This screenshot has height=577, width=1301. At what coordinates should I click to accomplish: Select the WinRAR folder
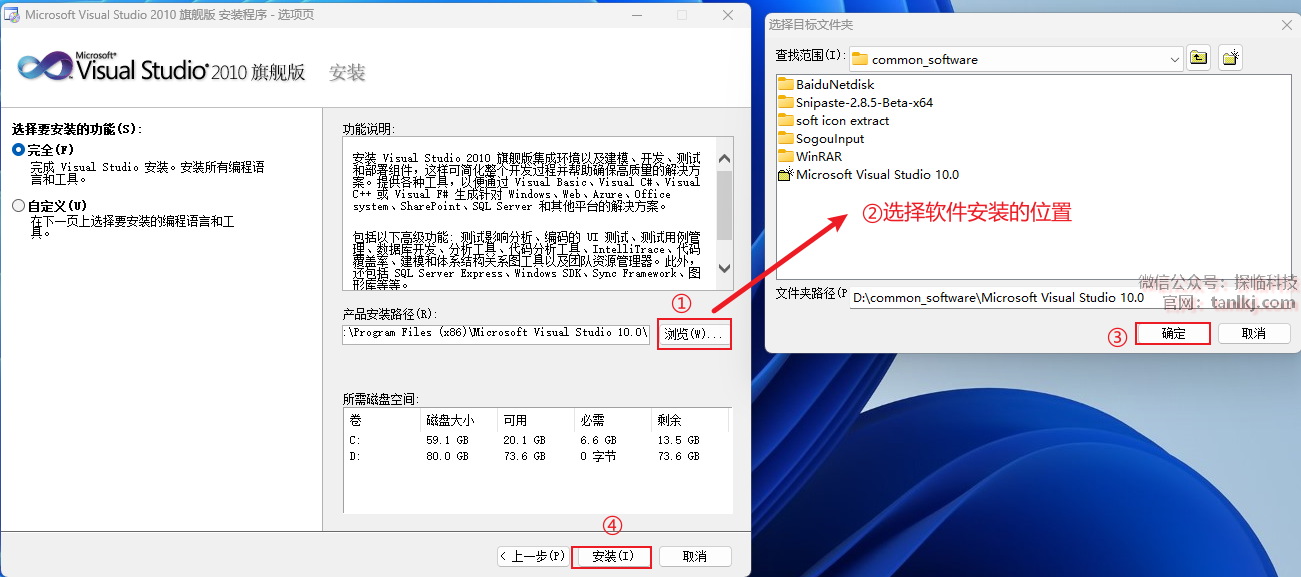(x=819, y=157)
